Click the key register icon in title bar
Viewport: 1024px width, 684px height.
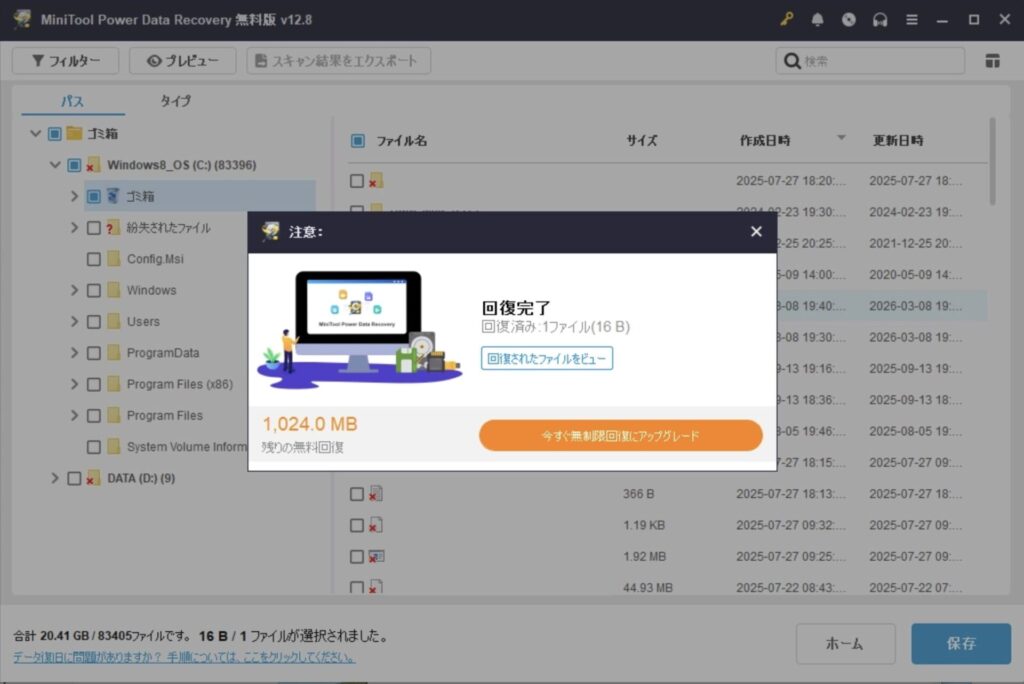[786, 19]
